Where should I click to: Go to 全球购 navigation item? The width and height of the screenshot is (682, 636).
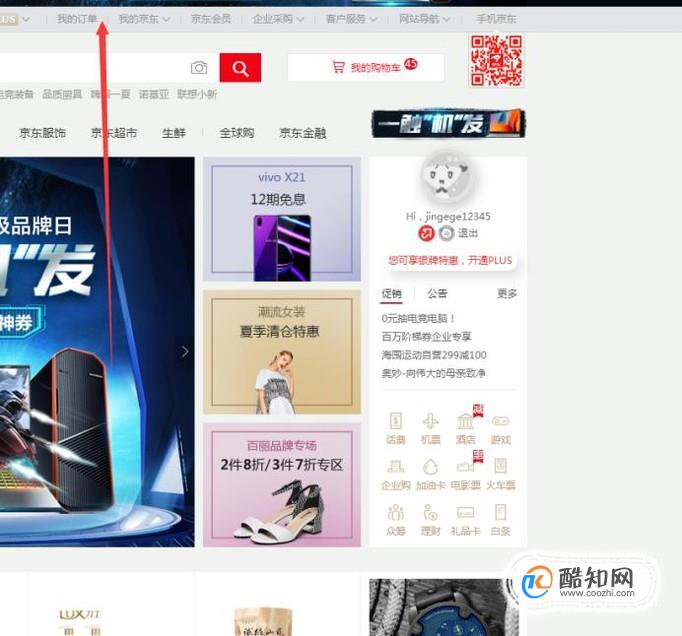pyautogui.click(x=237, y=133)
